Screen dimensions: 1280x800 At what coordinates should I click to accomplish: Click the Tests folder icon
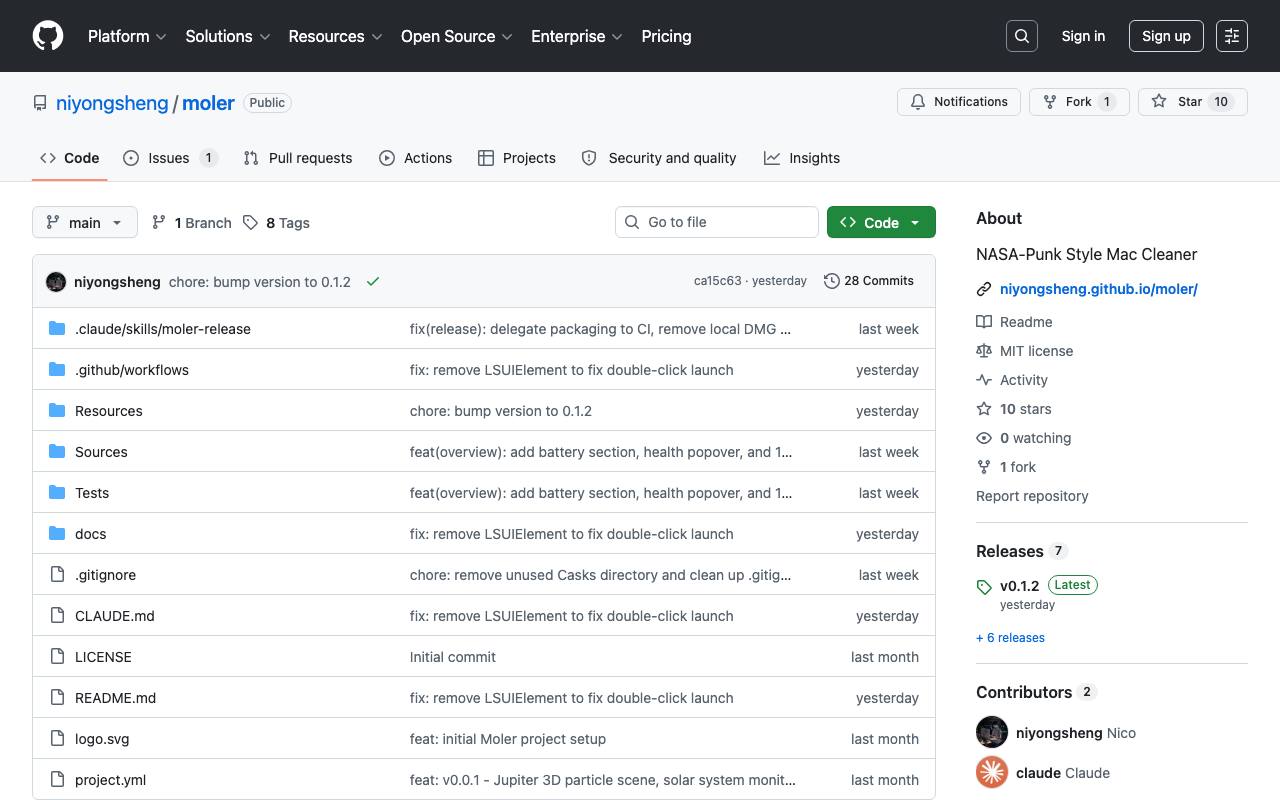point(57,493)
